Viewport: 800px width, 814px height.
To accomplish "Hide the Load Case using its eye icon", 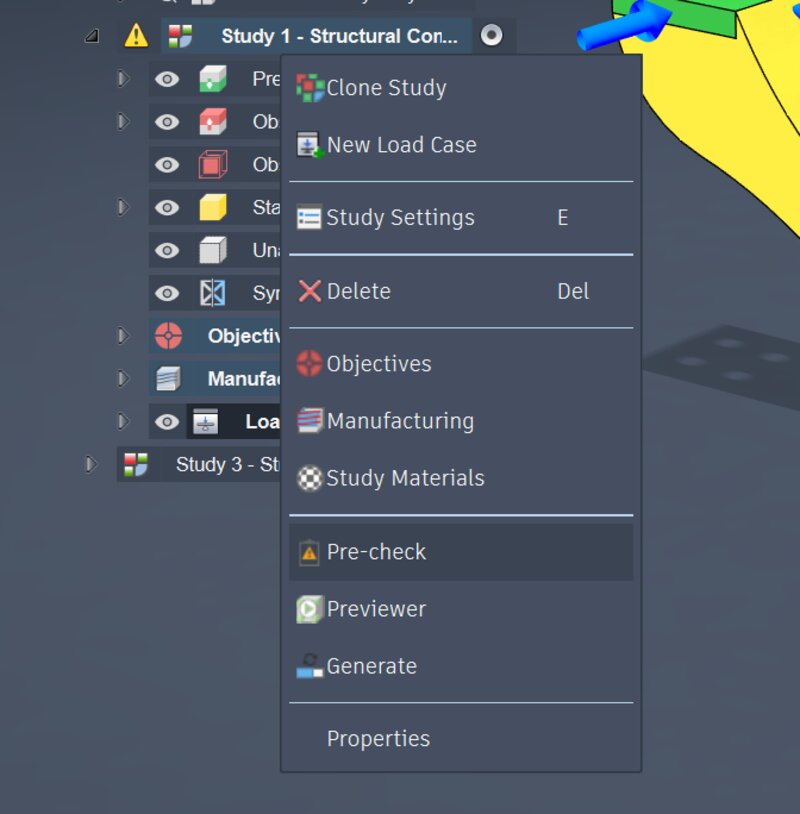I will tap(167, 422).
